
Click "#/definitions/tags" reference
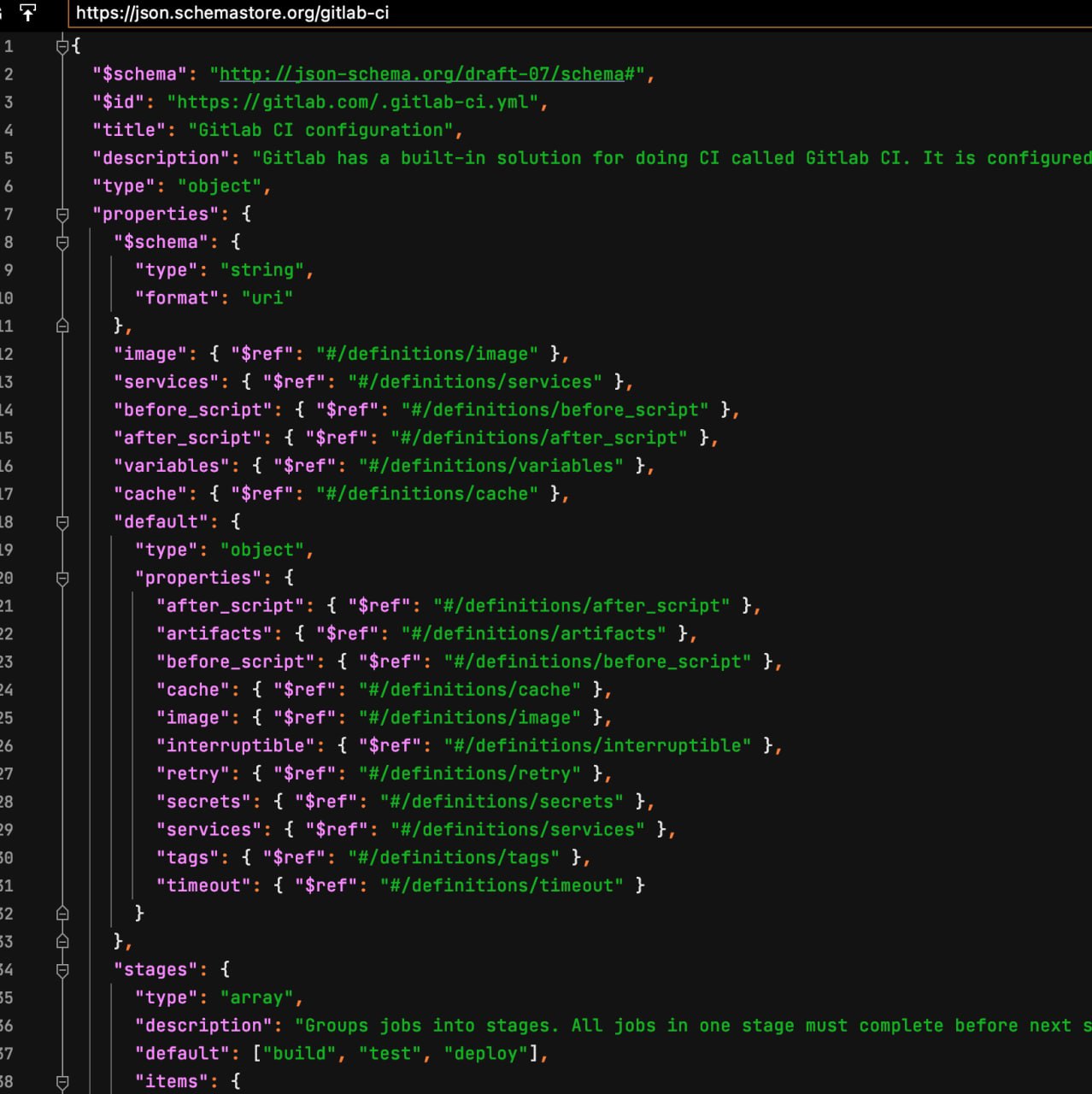pyautogui.click(x=454, y=857)
